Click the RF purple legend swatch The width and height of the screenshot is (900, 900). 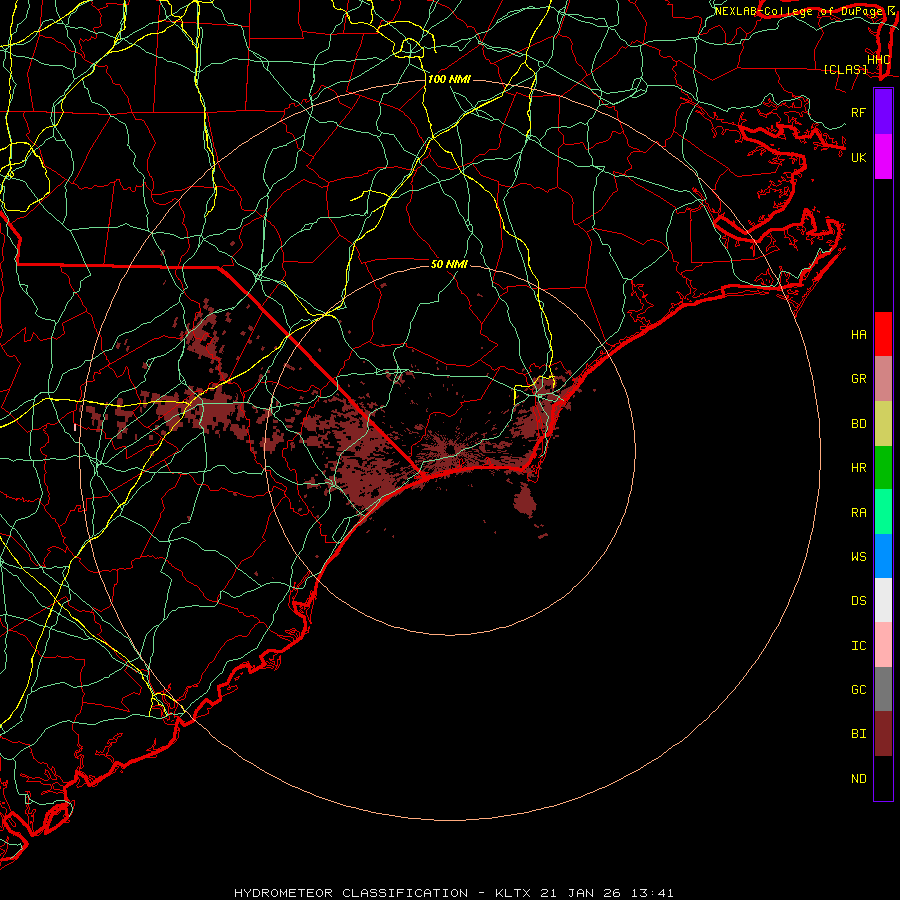pyautogui.click(x=883, y=112)
